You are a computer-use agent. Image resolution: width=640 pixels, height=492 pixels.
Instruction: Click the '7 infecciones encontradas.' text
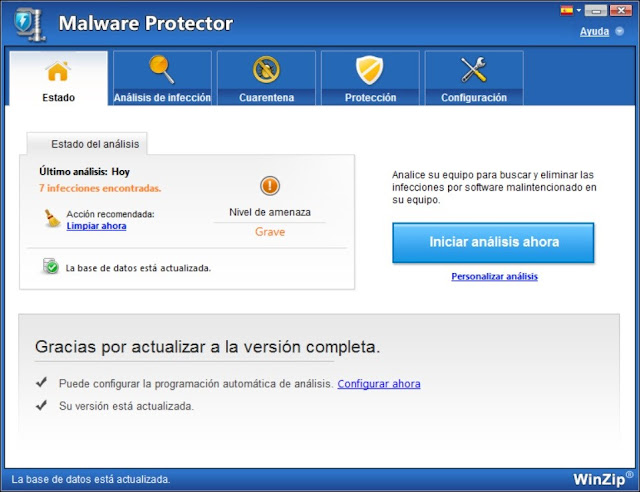point(100,188)
